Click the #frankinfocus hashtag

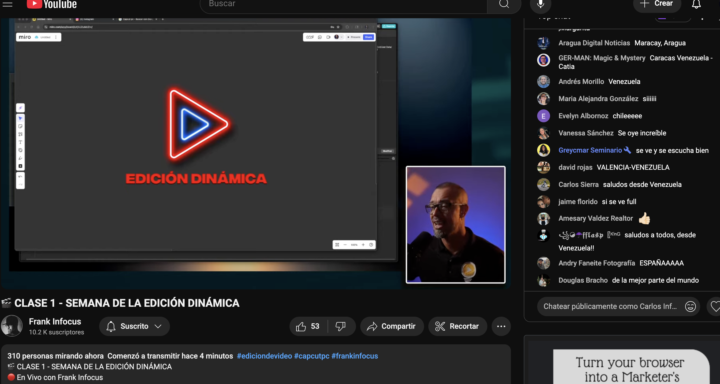pos(354,356)
